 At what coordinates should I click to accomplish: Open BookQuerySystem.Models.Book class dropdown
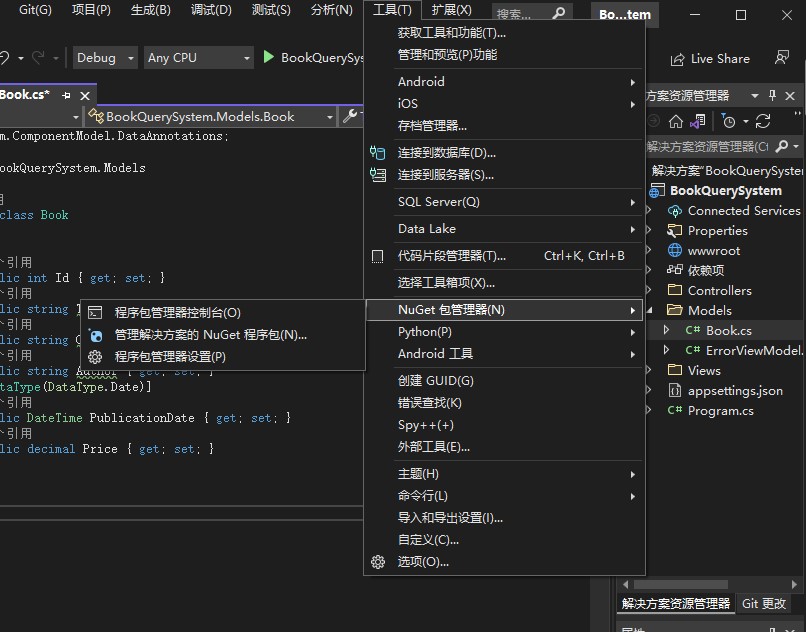click(x=211, y=117)
